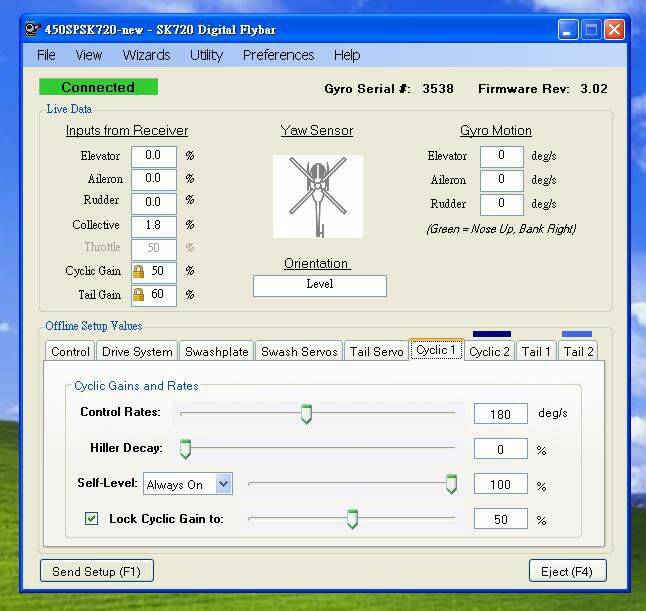Click the Cyclic Gain lock icon
Image resolution: width=646 pixels, height=611 pixels.
138,272
